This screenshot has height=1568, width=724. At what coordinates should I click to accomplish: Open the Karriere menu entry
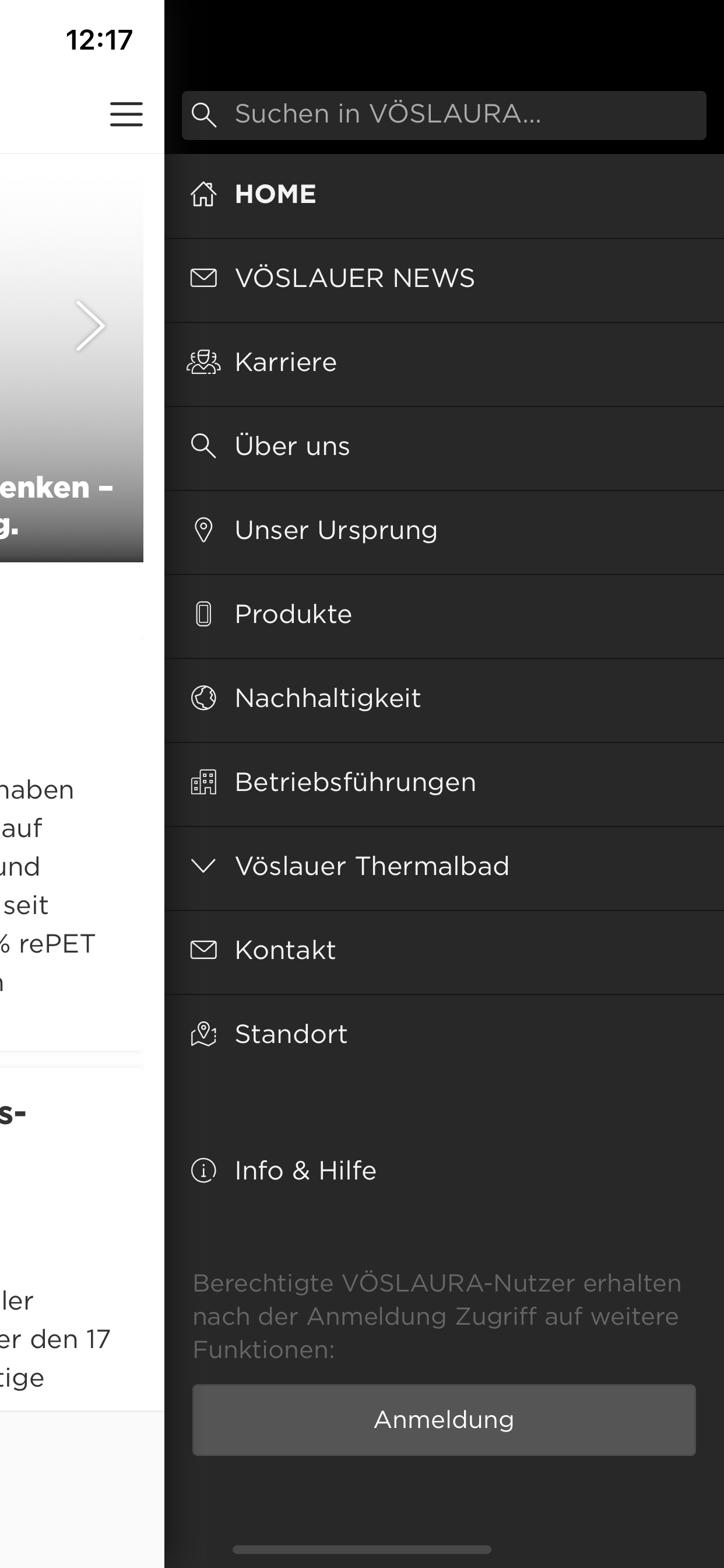pos(286,362)
